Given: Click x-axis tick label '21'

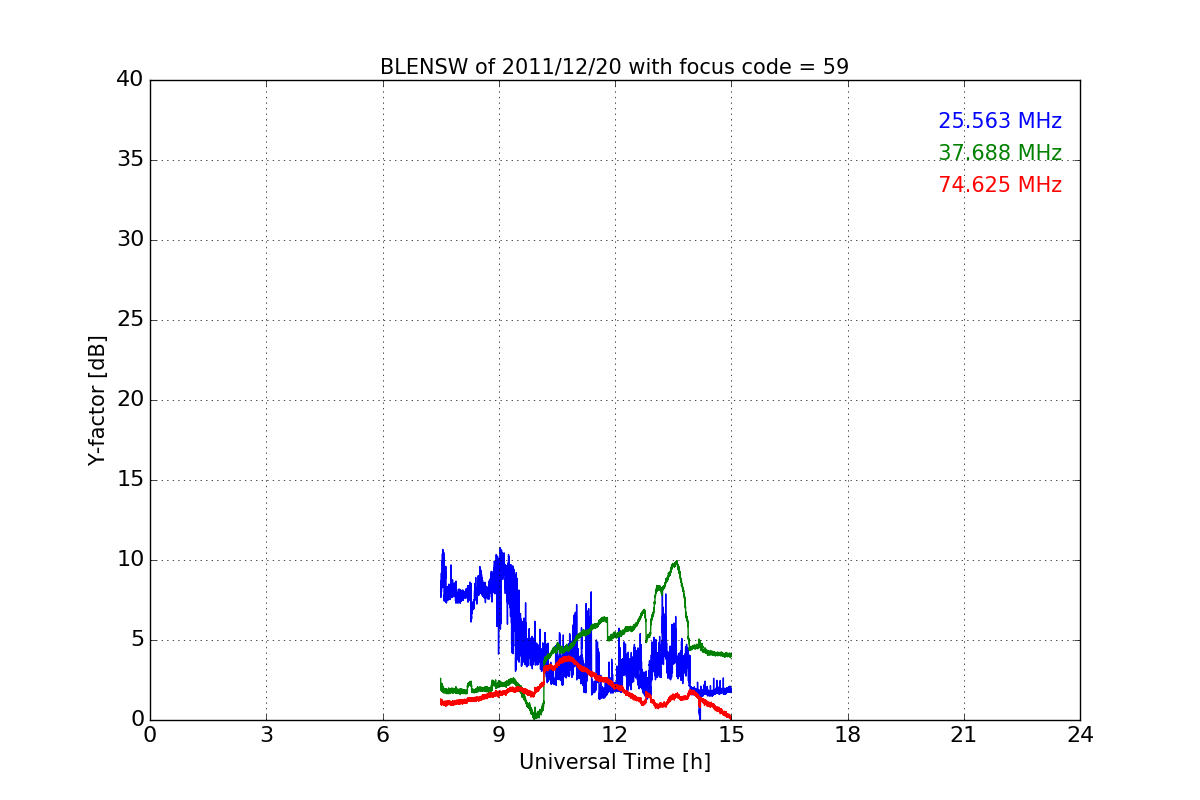Looking at the screenshot, I should (x=964, y=735).
